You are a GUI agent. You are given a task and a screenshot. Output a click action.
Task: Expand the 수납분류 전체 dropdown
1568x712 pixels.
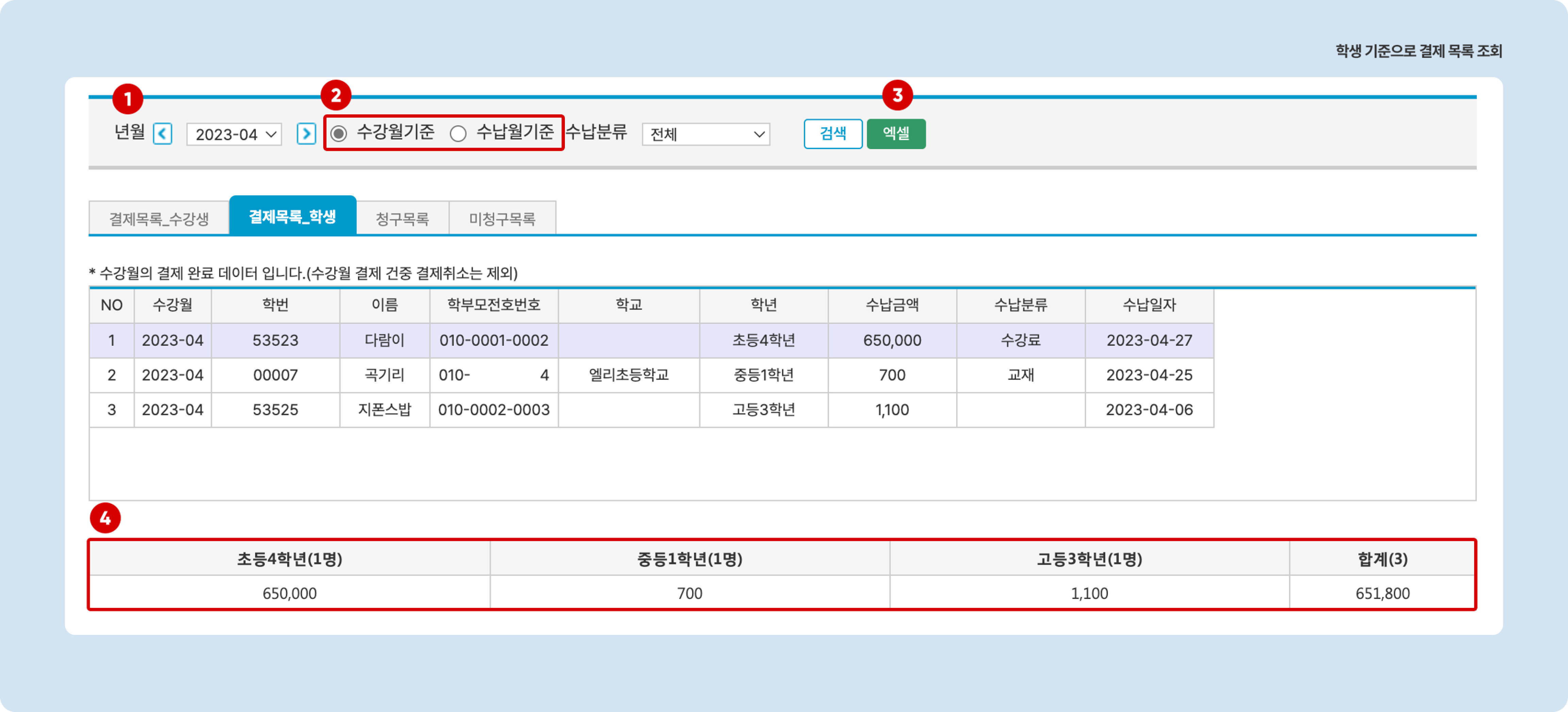click(x=705, y=134)
